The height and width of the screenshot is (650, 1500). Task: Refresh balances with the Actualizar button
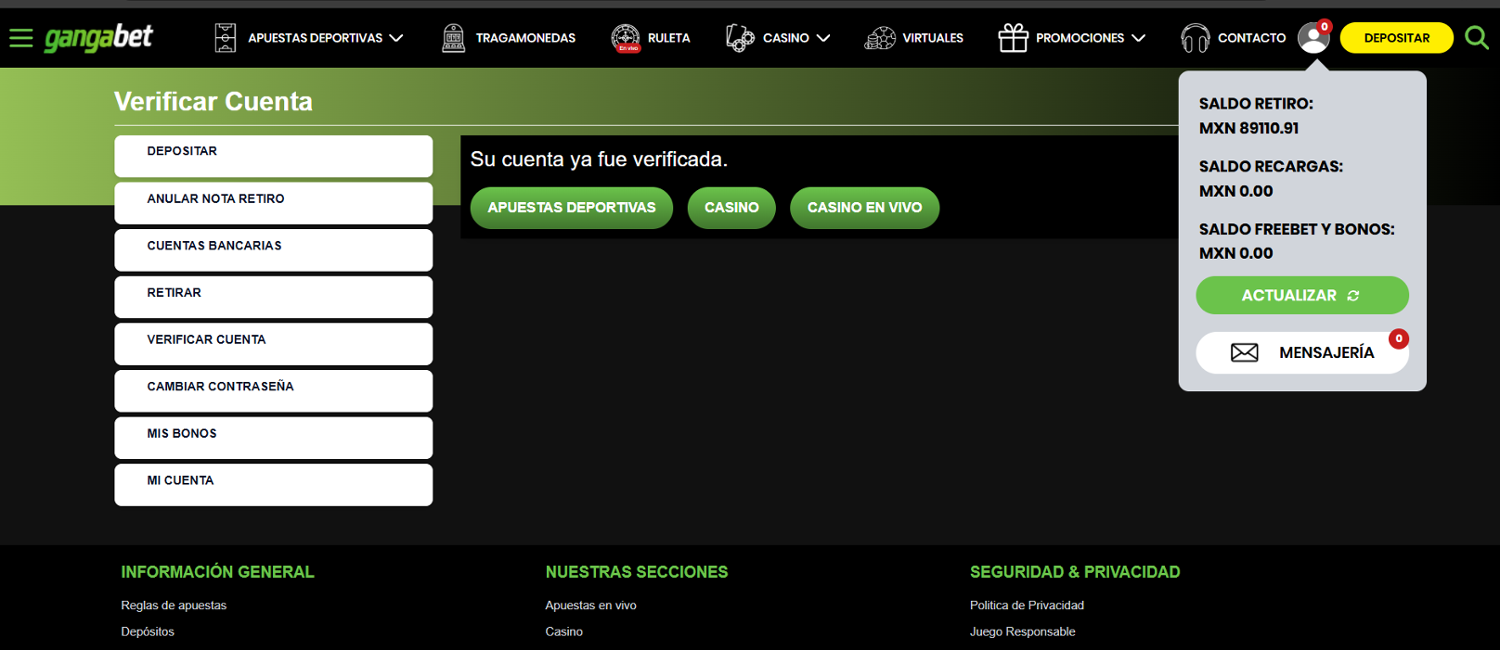pyautogui.click(x=1302, y=295)
